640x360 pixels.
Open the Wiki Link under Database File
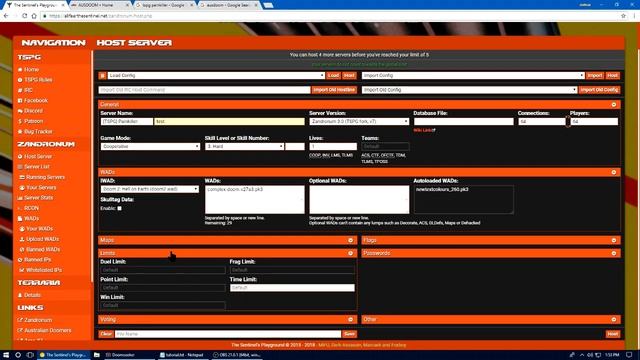pyautogui.click(x=424, y=130)
